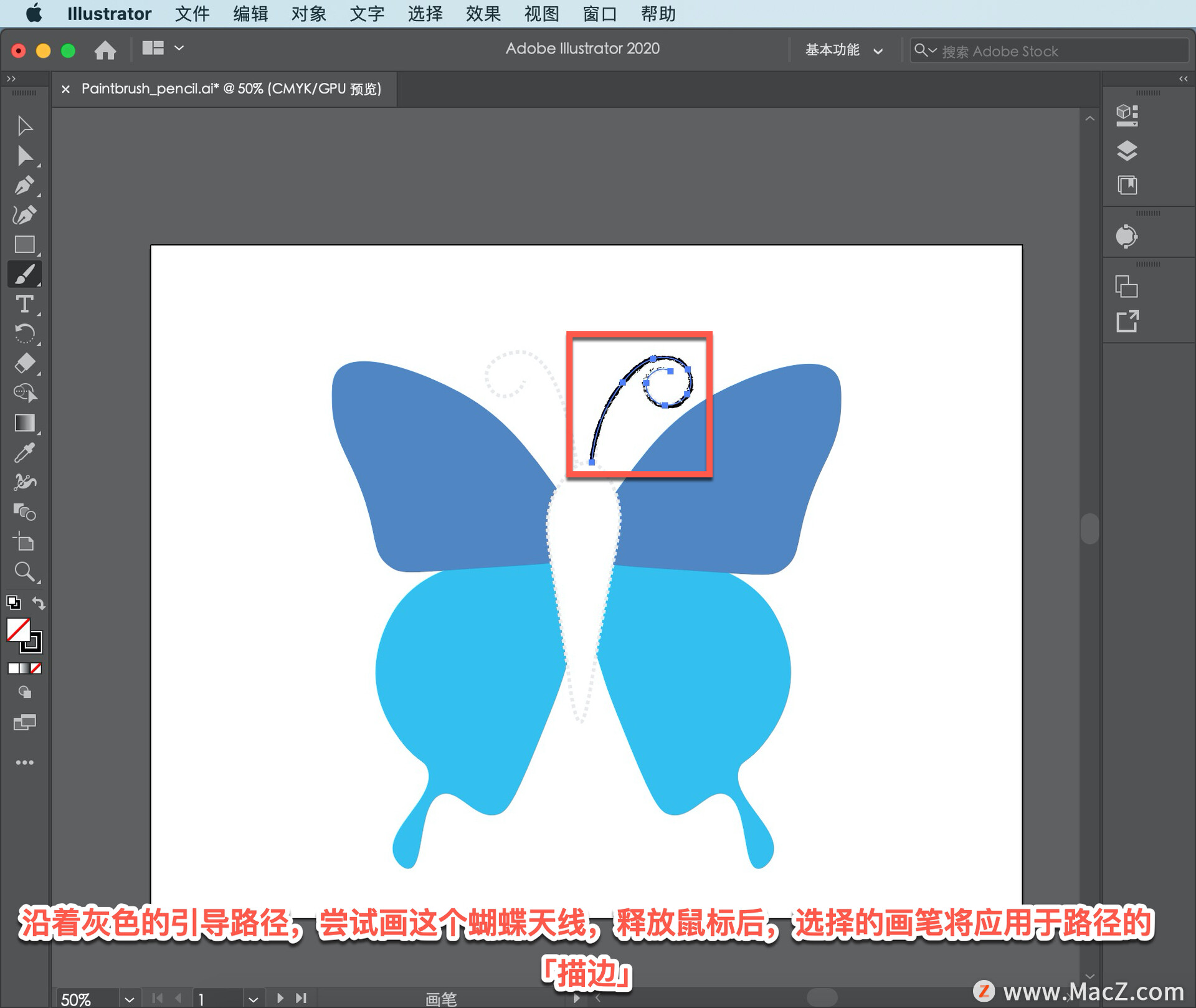Select the Direct Selection tool
This screenshot has width=1196, height=1008.
click(25, 156)
